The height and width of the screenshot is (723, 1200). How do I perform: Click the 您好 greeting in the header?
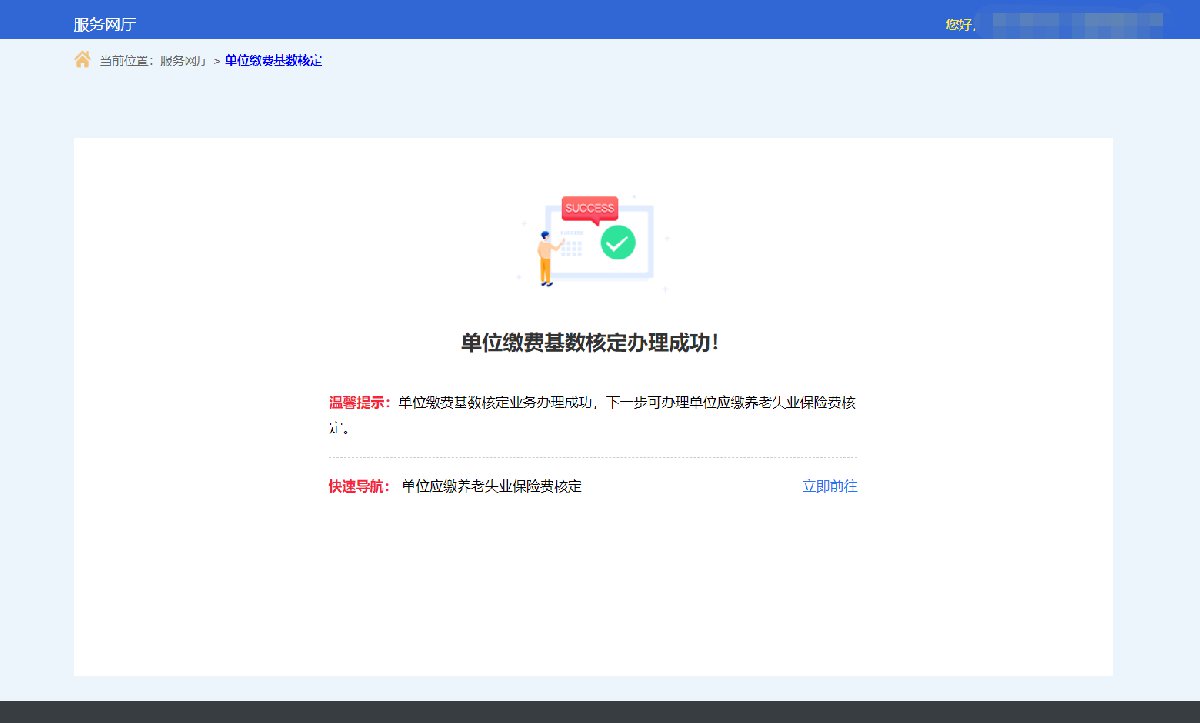958,24
